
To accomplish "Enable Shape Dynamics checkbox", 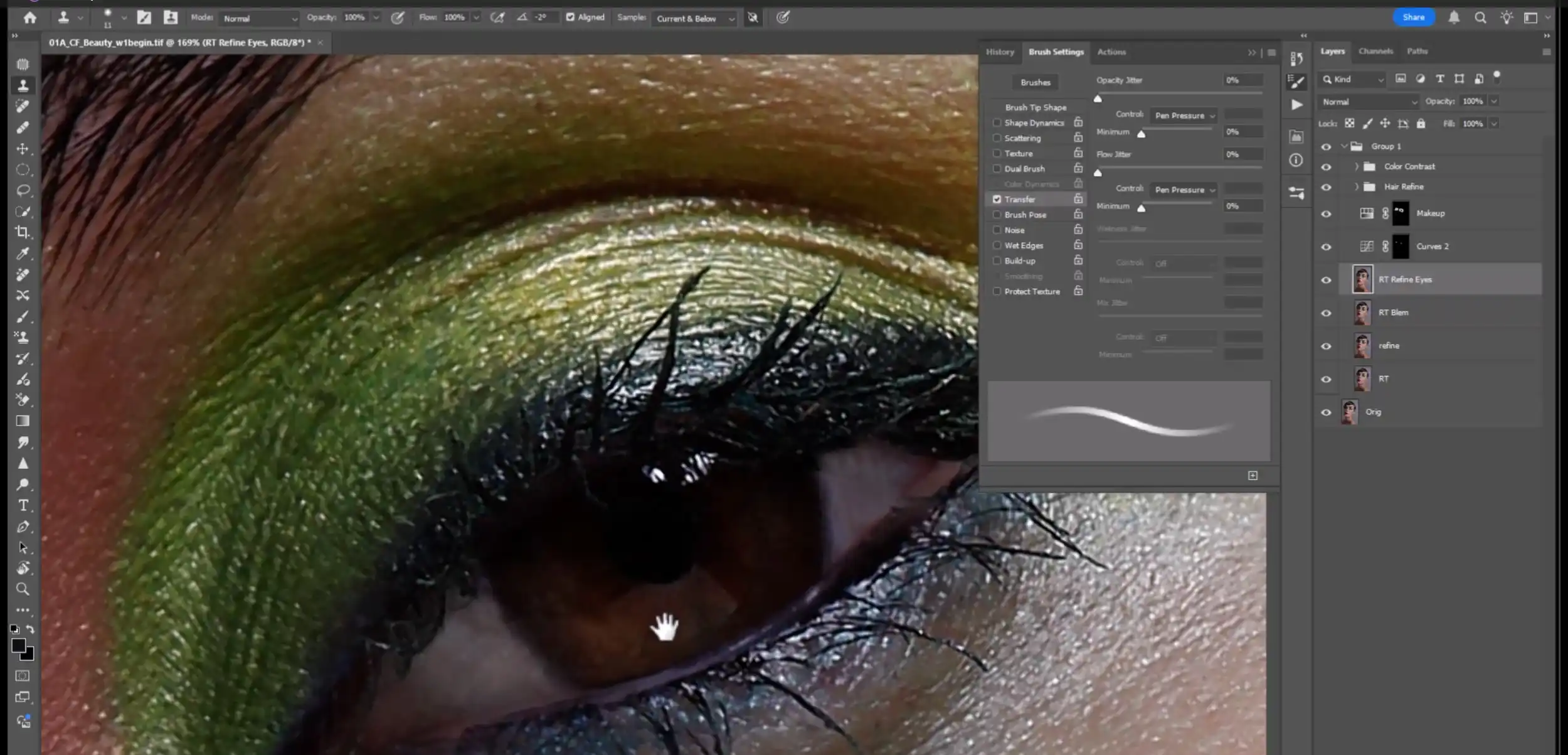I will (997, 122).
